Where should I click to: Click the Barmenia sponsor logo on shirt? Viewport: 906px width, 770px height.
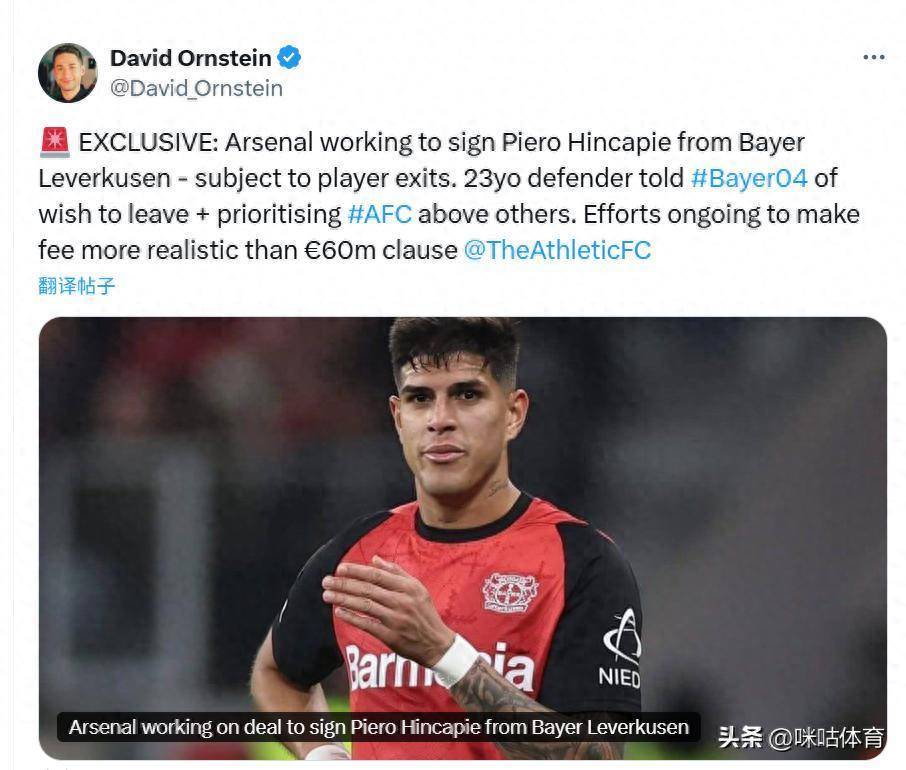[439, 668]
